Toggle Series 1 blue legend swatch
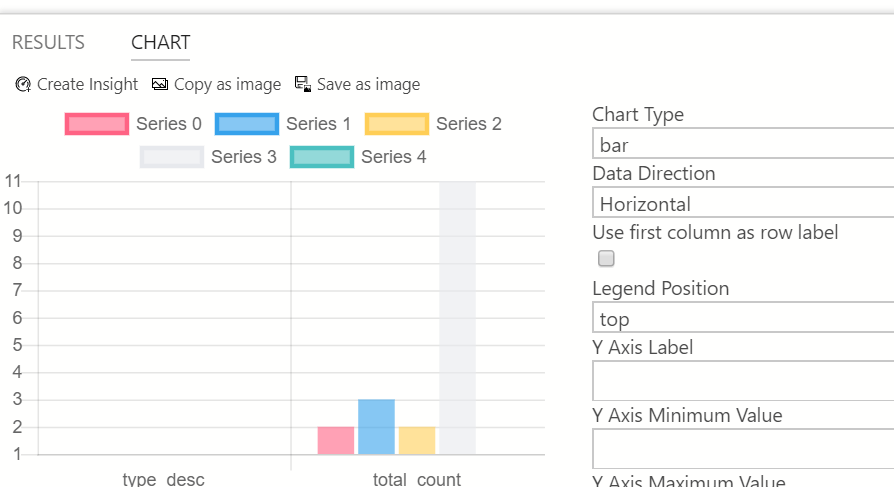 coord(247,124)
